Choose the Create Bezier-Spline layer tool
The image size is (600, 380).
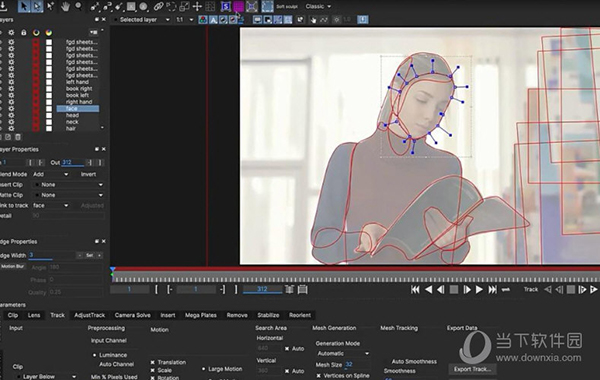pos(107,7)
